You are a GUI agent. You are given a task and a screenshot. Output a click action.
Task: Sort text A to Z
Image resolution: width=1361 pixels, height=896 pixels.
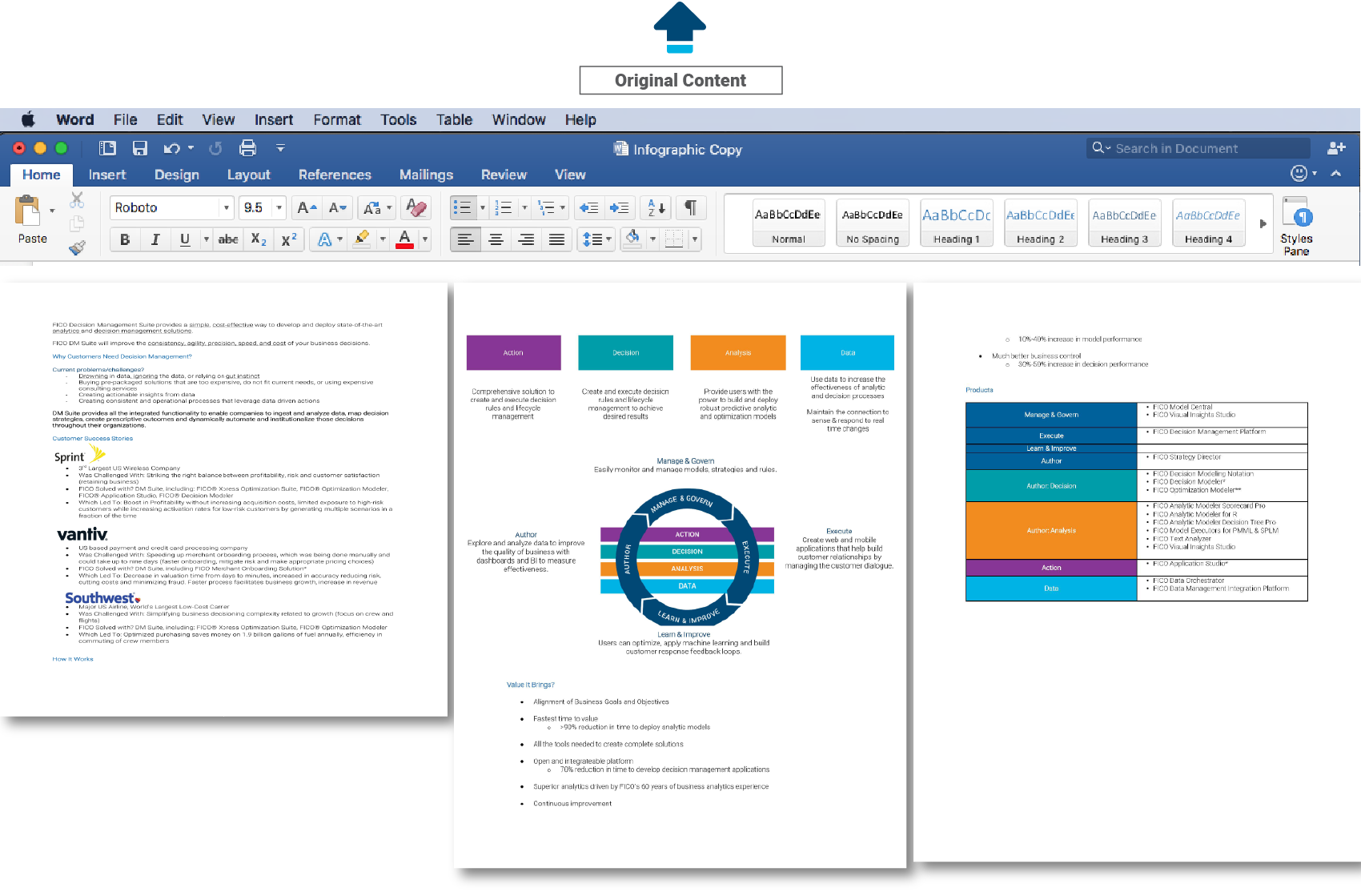point(656,208)
